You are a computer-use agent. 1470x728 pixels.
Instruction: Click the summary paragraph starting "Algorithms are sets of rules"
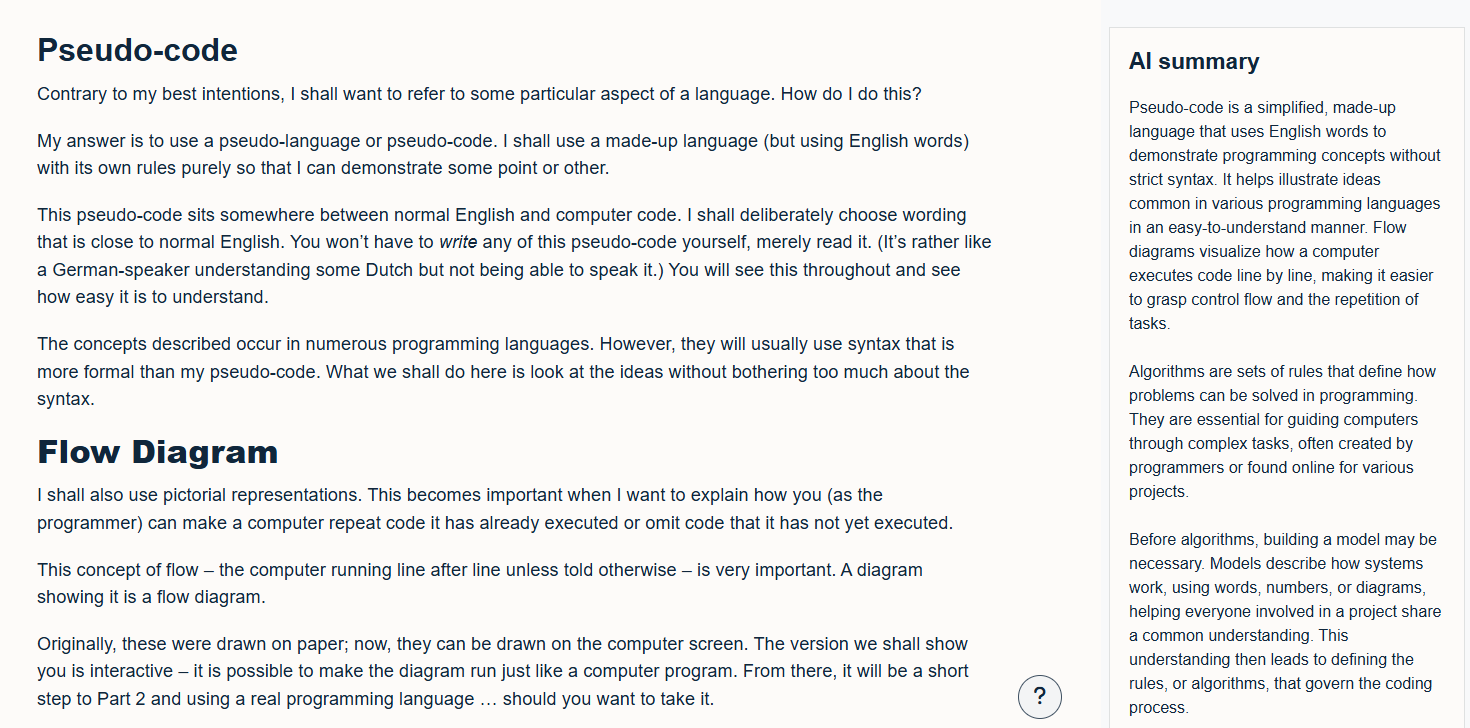coord(1284,431)
